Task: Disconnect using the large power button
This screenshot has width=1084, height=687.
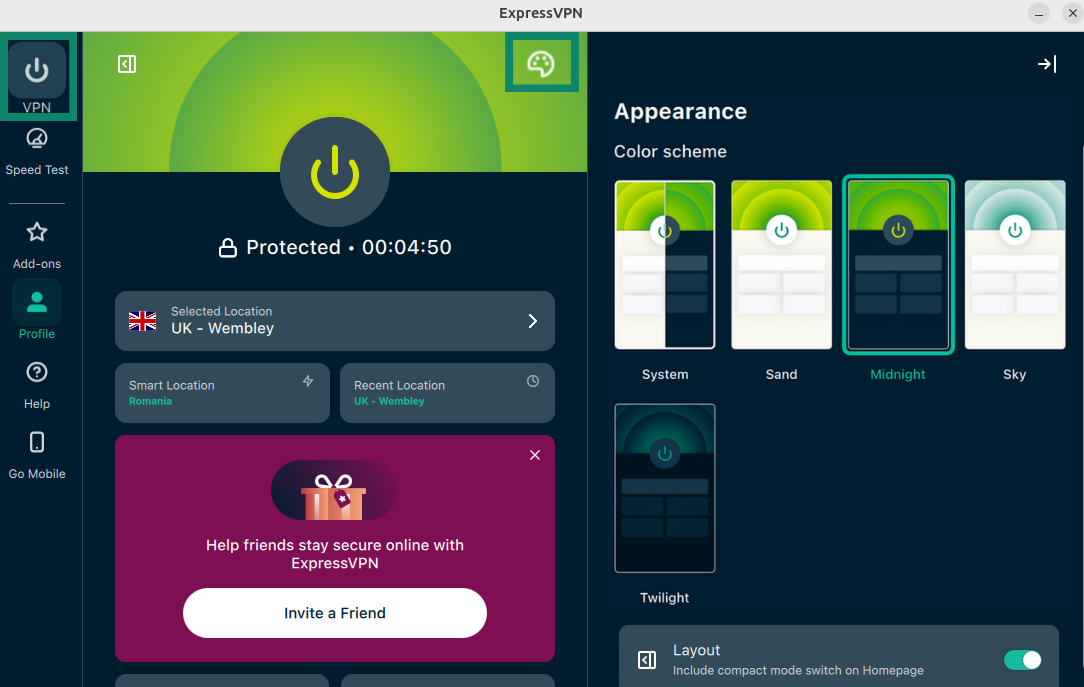Action: 335,171
